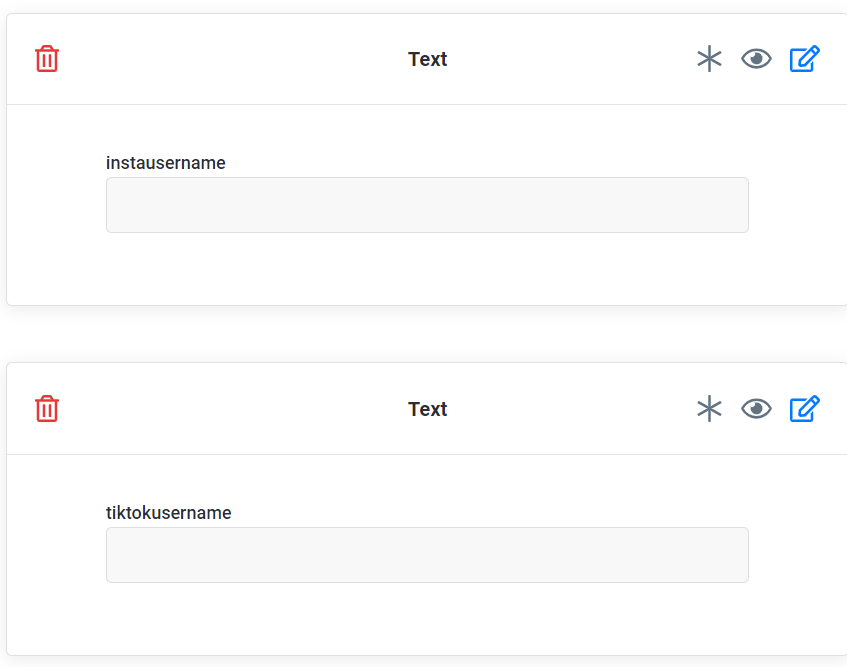Click the Text heading of the top card
847x667 pixels.
pyautogui.click(x=427, y=59)
